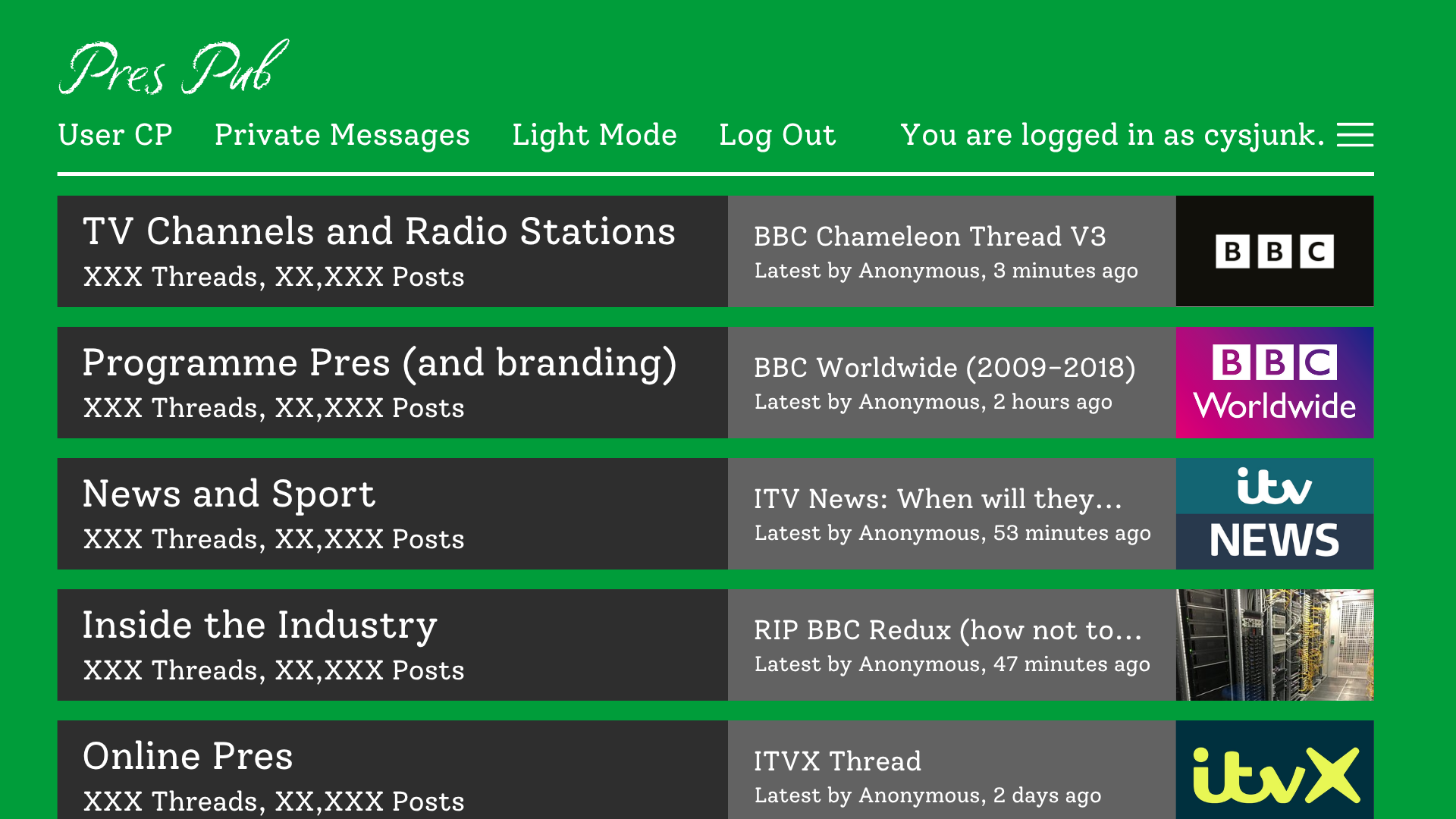Image resolution: width=1456 pixels, height=819 pixels.
Task: Open Online Pres forum
Action: coord(187,756)
